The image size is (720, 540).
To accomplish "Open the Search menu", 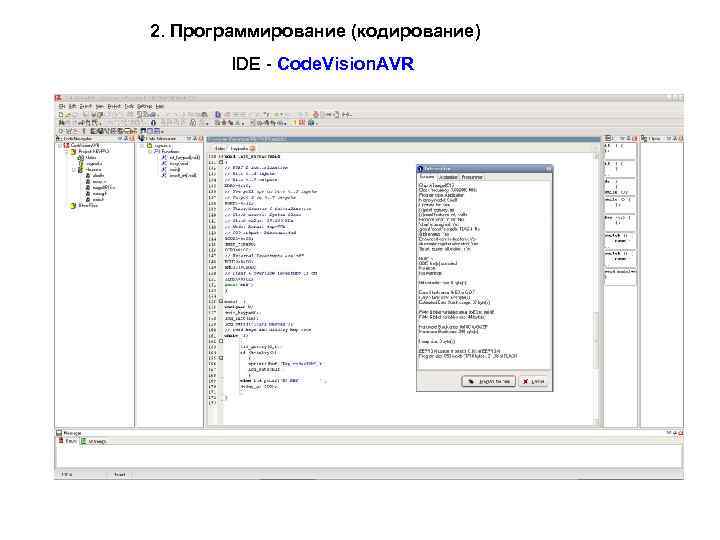I will [85, 107].
